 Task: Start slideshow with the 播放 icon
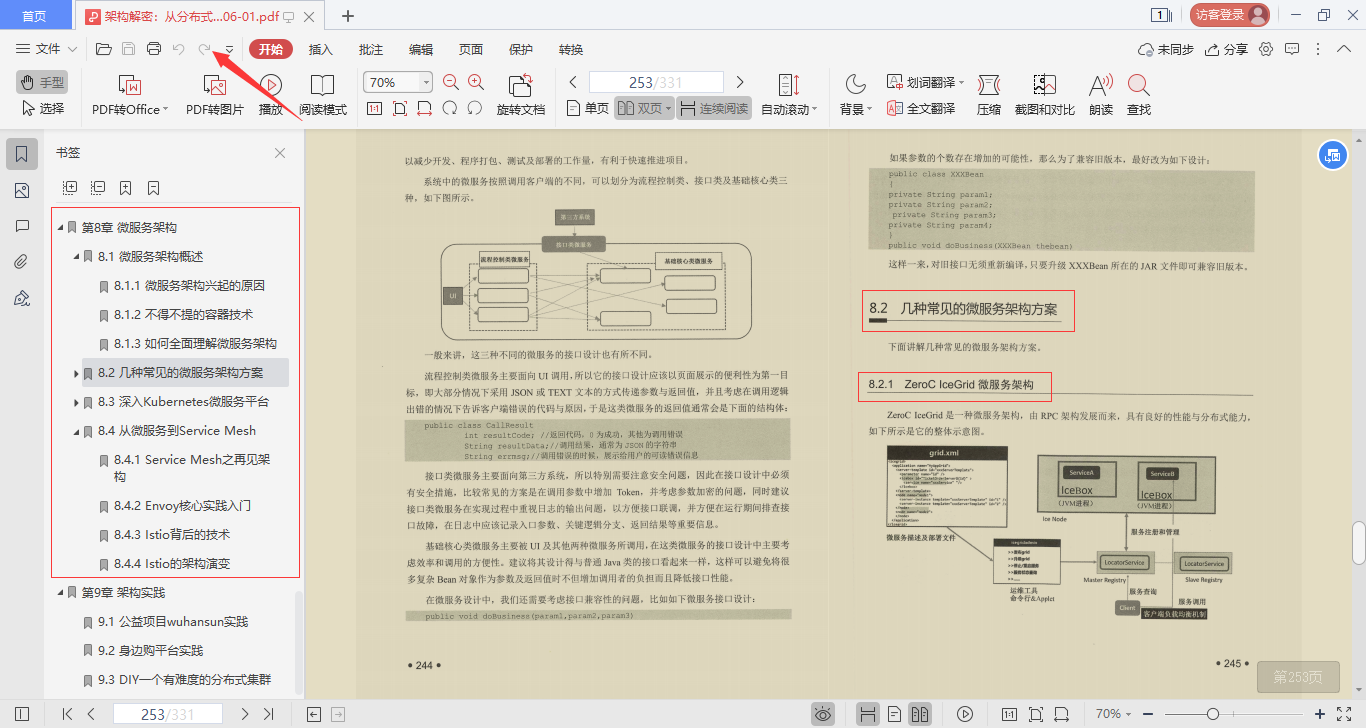pos(270,85)
